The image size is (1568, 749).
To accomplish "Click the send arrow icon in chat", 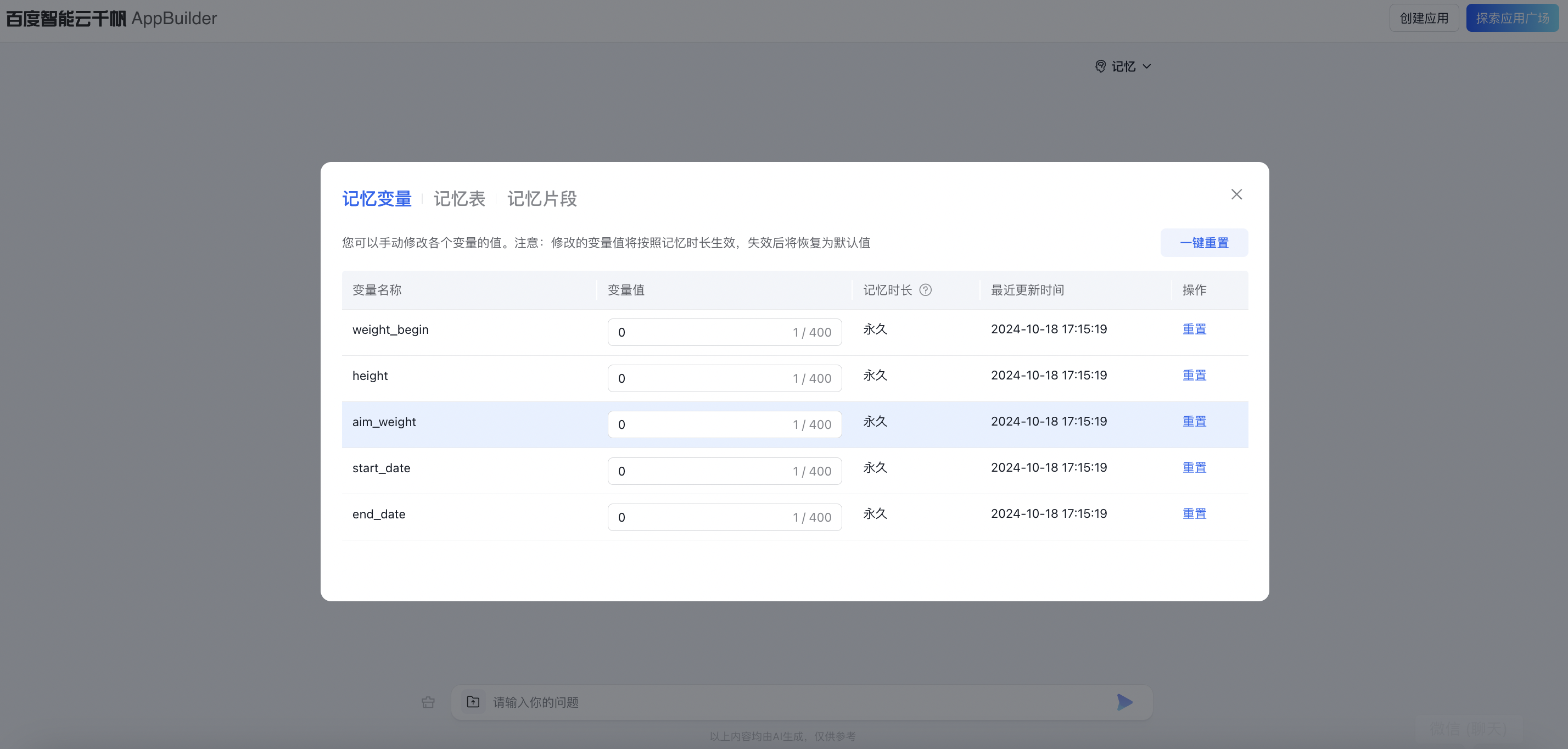I will click(x=1124, y=702).
